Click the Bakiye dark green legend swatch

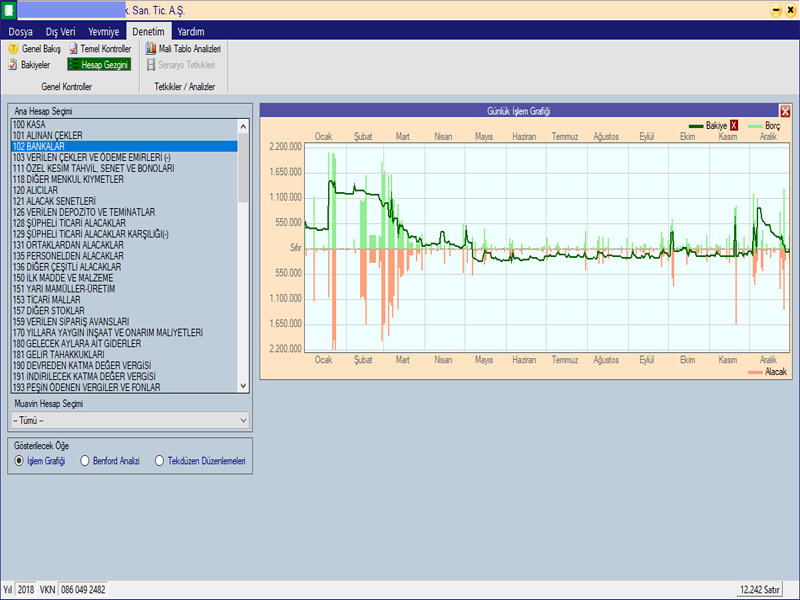696,126
